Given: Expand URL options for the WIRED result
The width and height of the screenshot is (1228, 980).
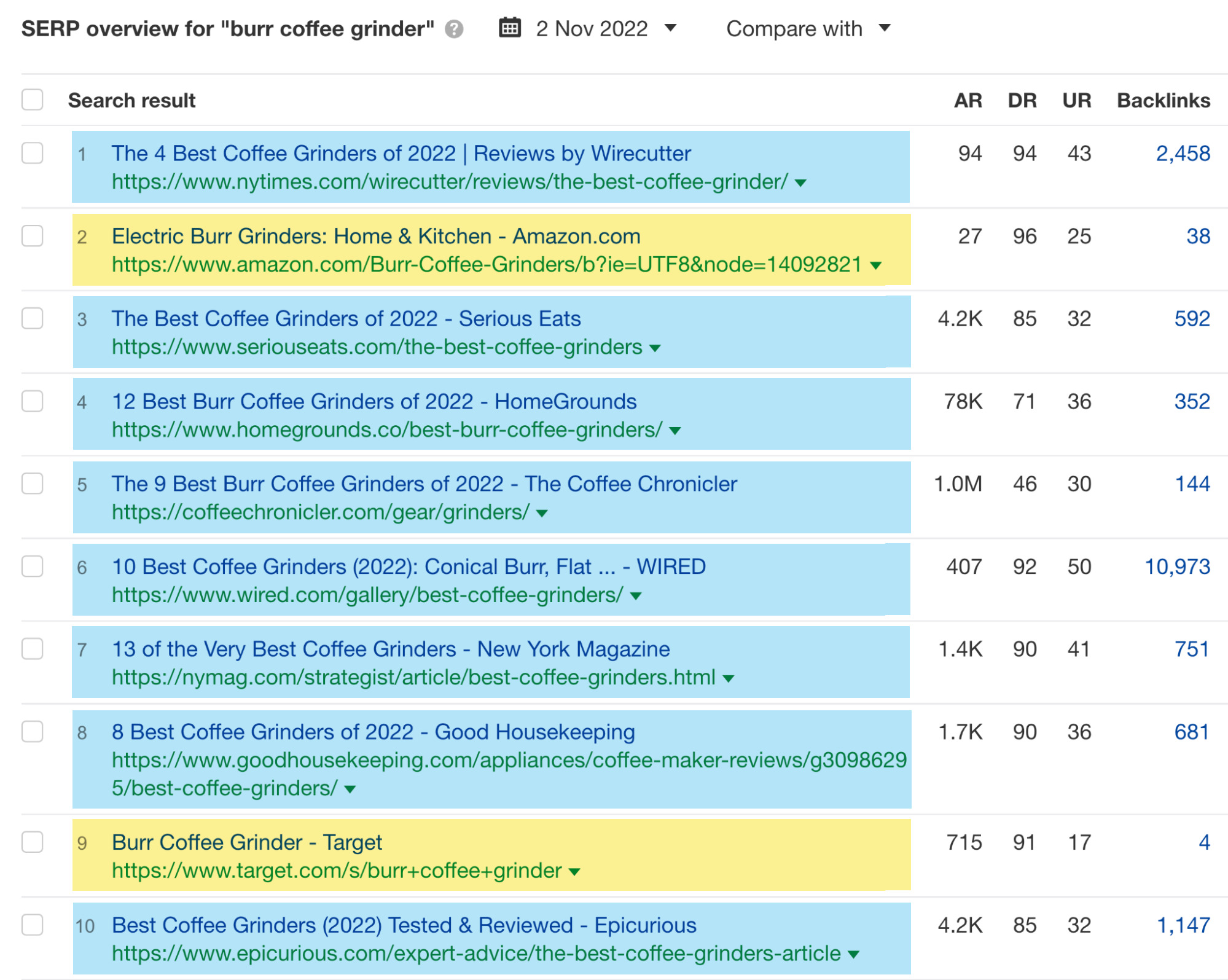Looking at the screenshot, I should tap(636, 595).
